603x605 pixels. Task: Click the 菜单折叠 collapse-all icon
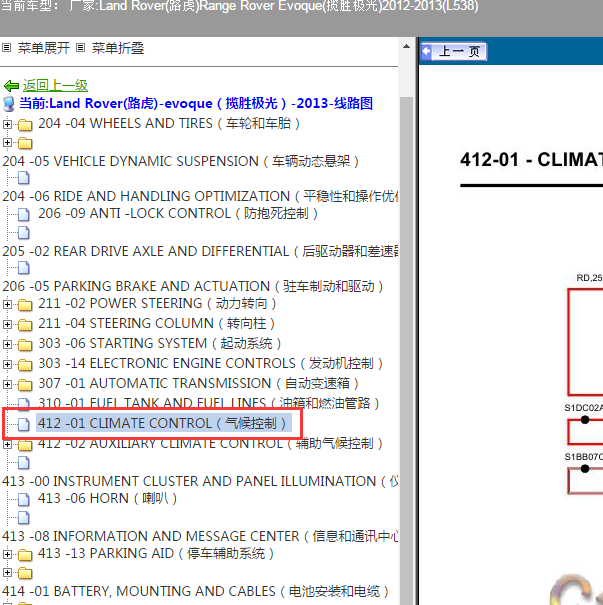tap(80, 48)
